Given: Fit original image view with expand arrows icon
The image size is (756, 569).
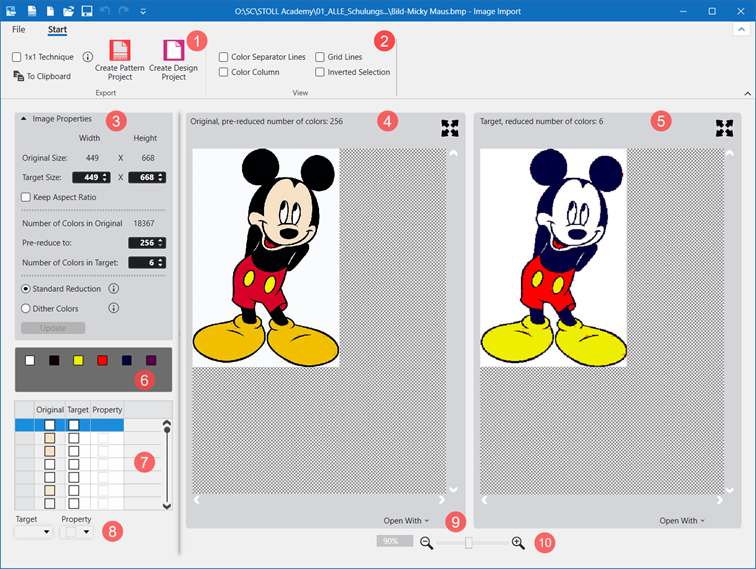Looking at the screenshot, I should tap(450, 128).
